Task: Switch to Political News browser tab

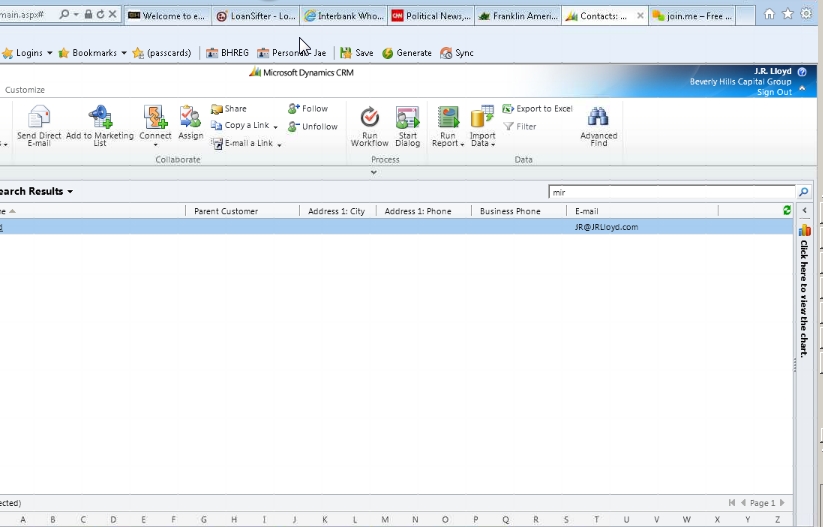Action: point(430,16)
